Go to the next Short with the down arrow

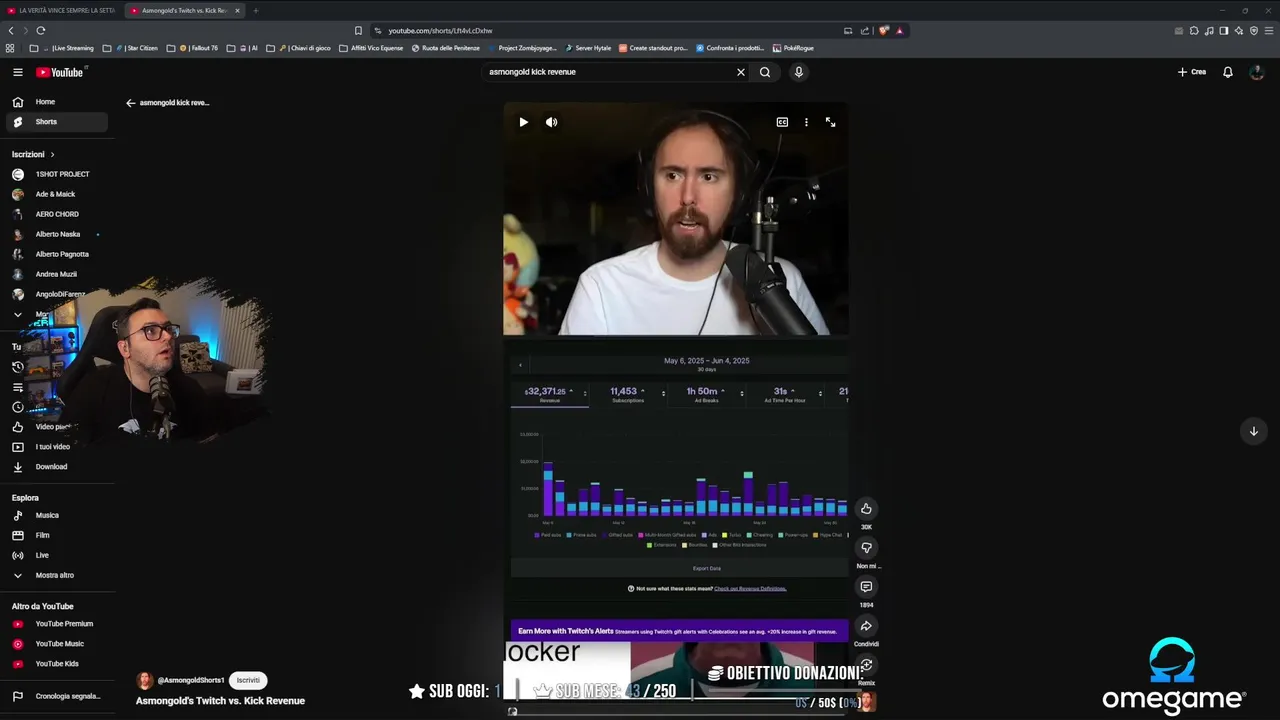click(1253, 431)
